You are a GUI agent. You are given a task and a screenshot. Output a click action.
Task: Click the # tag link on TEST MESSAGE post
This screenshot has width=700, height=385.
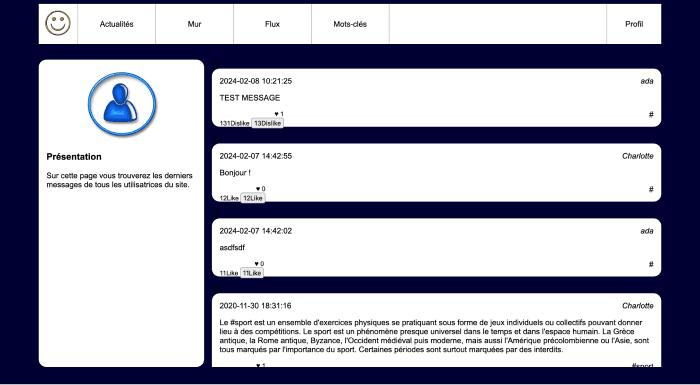tap(651, 114)
